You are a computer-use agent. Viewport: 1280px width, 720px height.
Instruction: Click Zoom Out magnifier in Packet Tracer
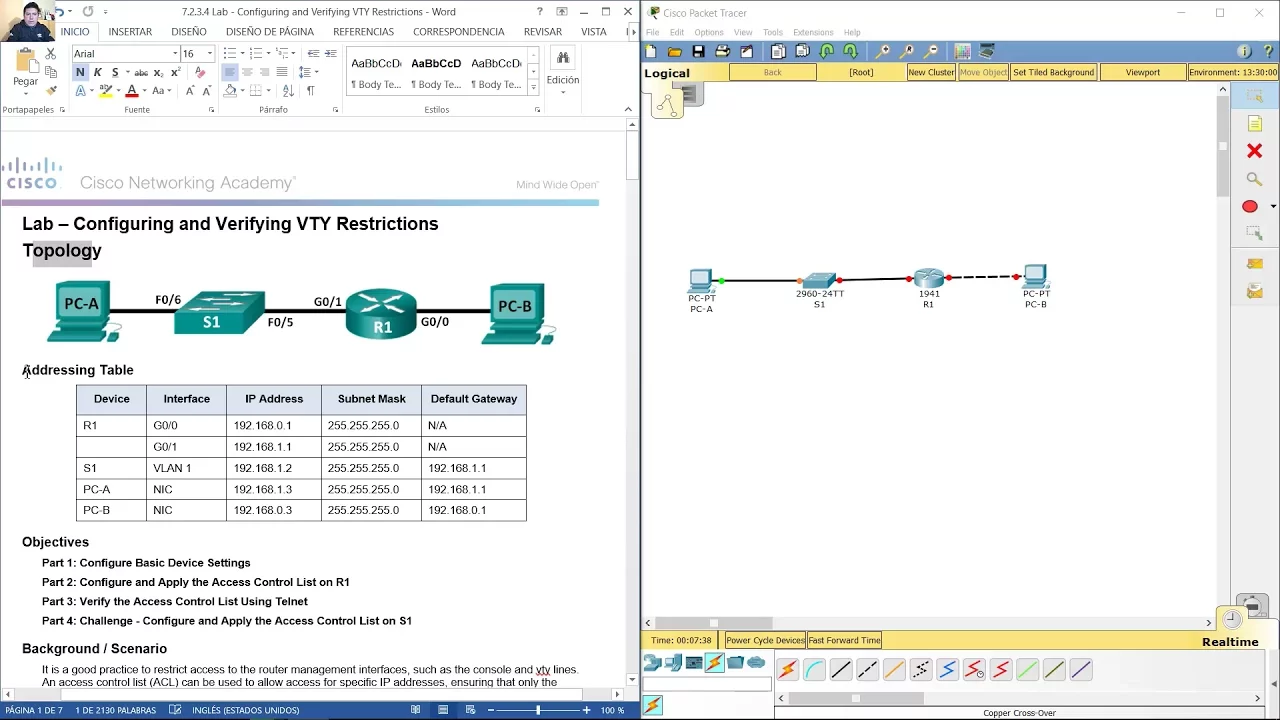tap(931, 52)
